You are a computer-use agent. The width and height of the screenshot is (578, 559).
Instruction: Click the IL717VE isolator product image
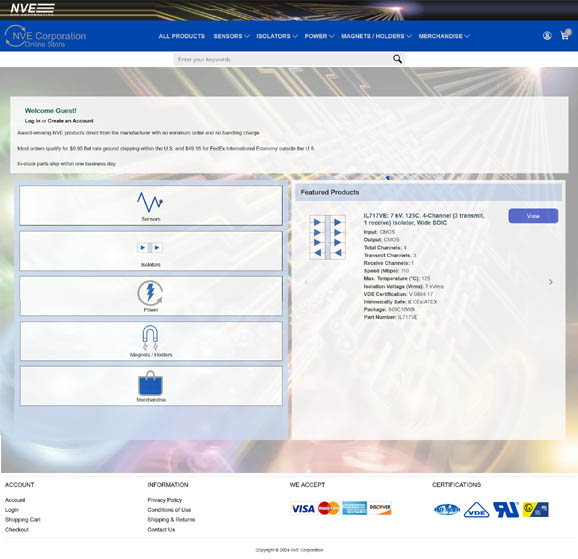click(x=327, y=237)
